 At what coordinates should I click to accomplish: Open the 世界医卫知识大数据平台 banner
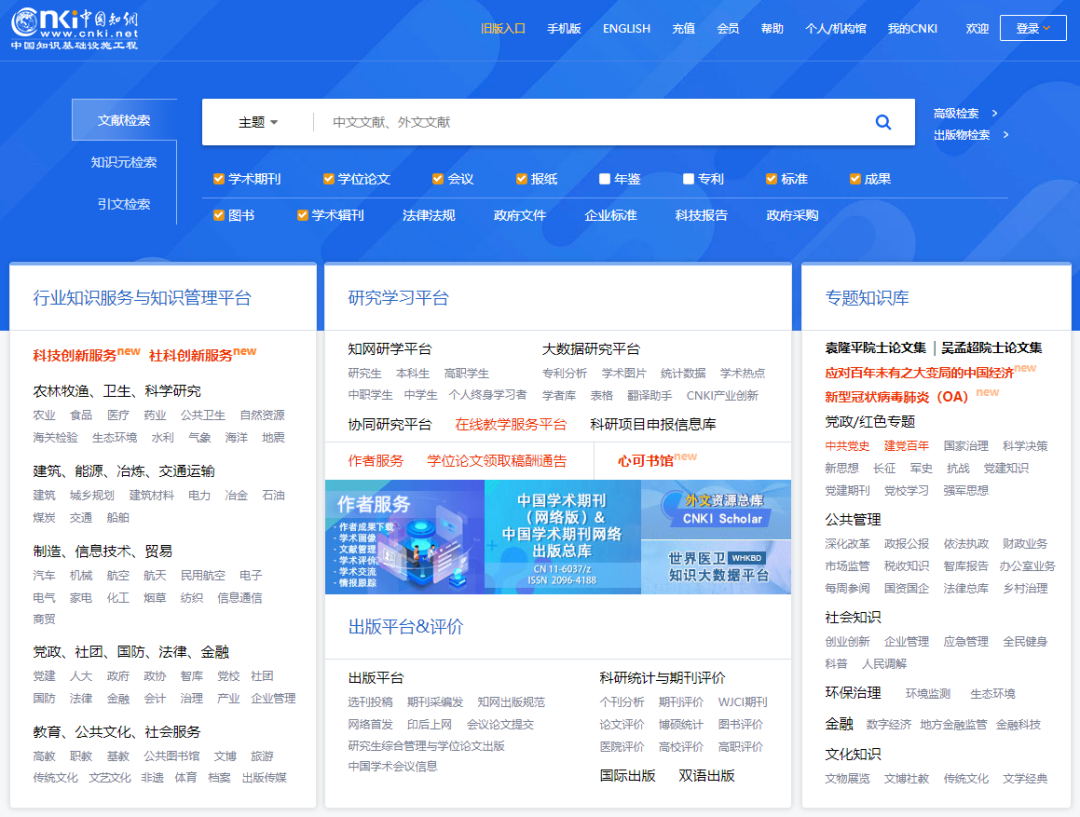[x=716, y=567]
